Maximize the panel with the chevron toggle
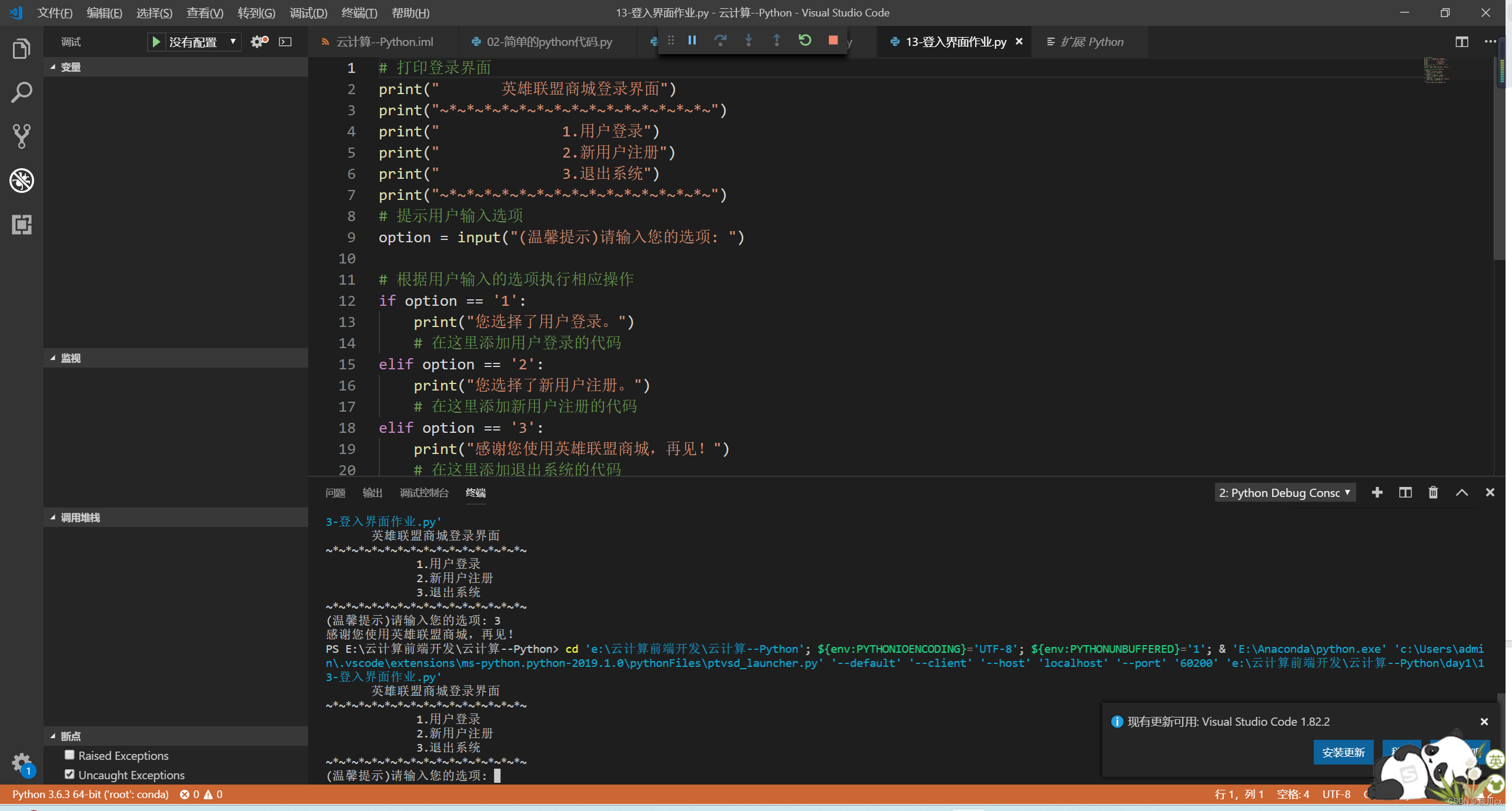 click(1462, 492)
